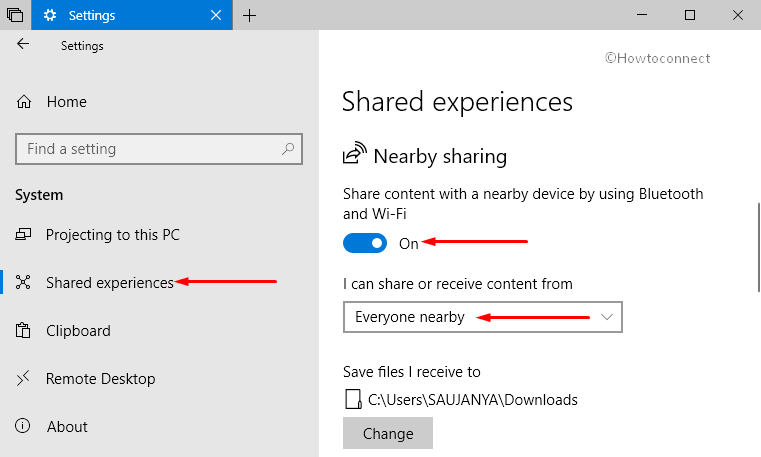Click the About info icon
Screen dimensions: 761x457
22,426
